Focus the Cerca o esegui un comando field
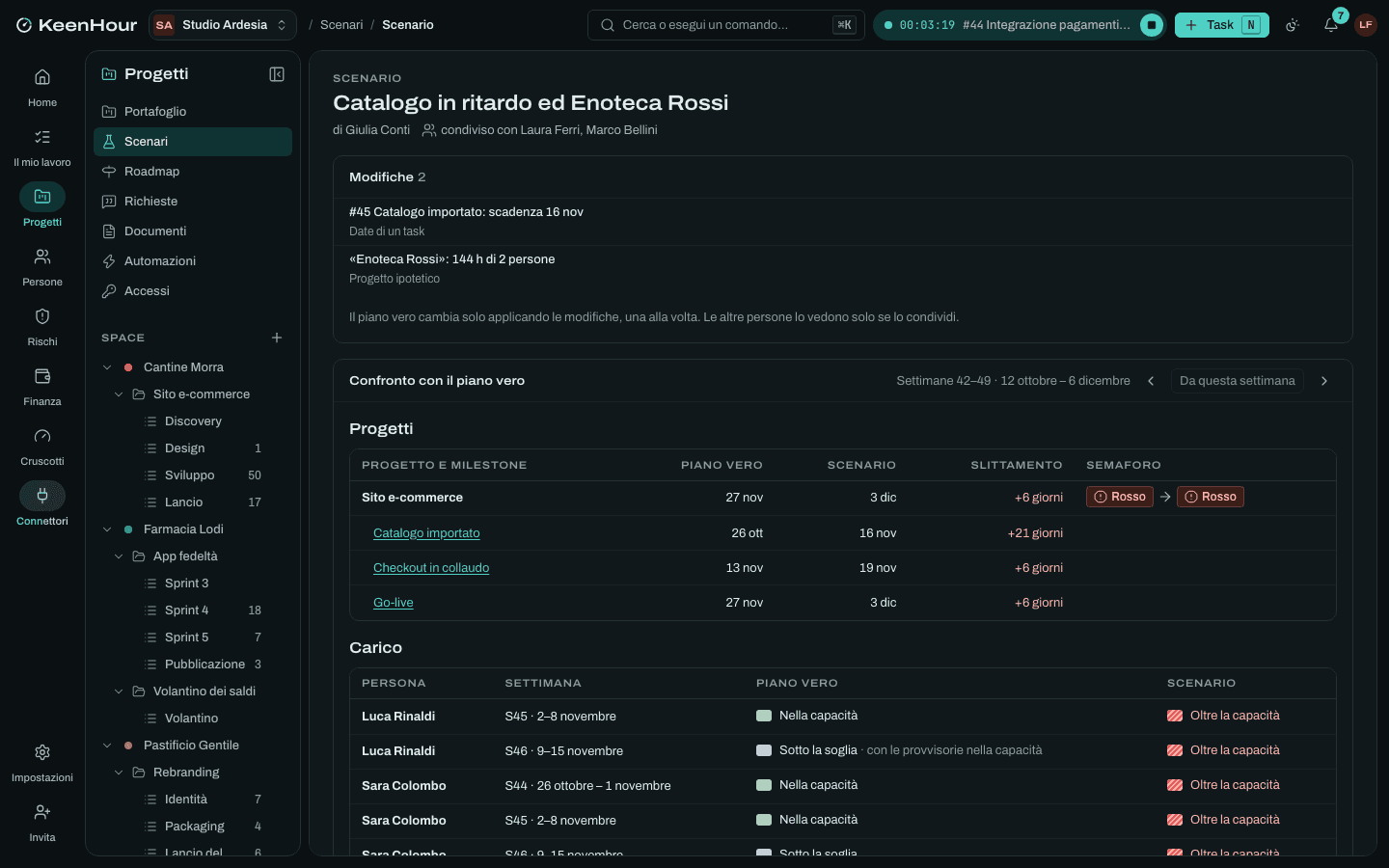 tap(725, 25)
